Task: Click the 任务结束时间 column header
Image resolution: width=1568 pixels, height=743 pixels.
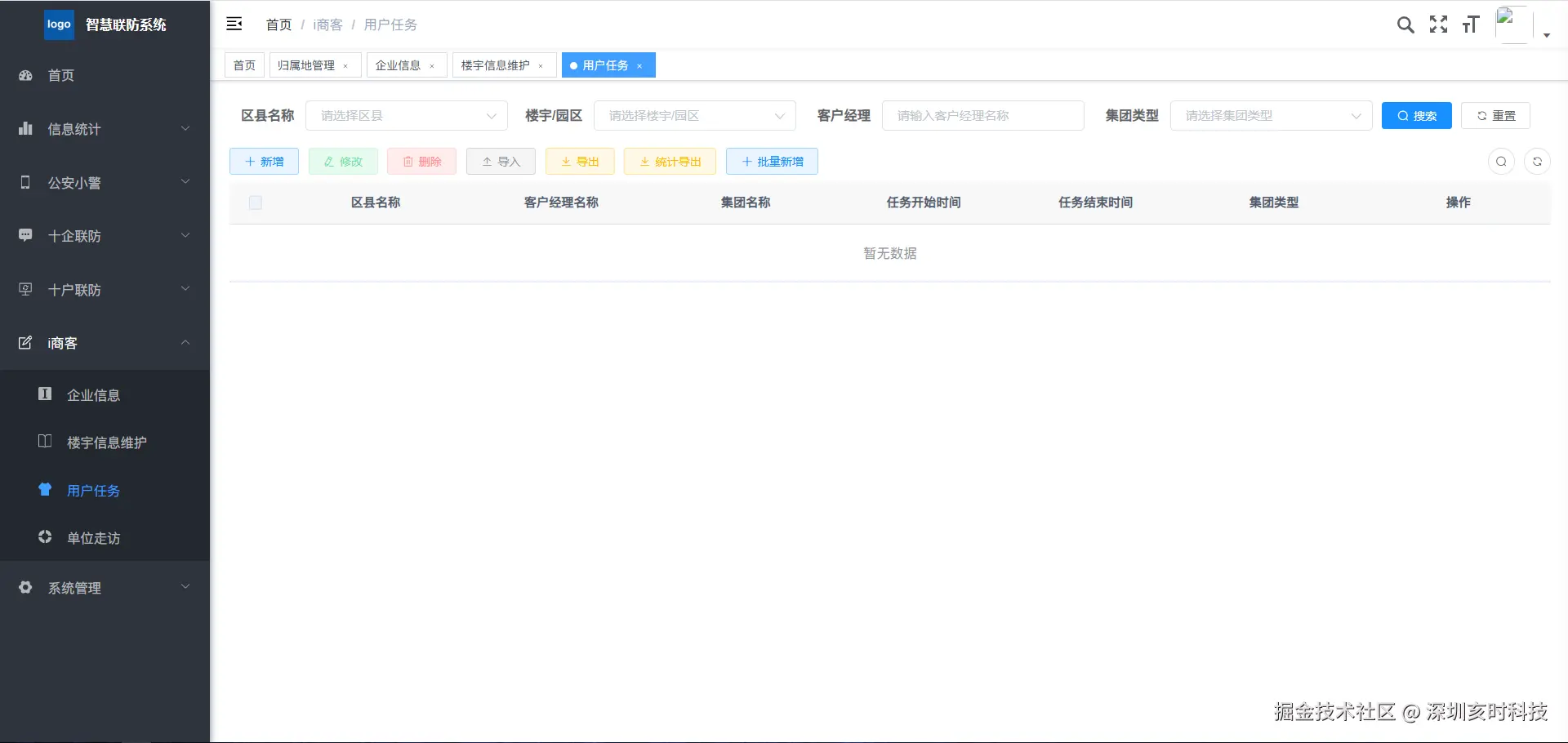Action: (x=1095, y=202)
